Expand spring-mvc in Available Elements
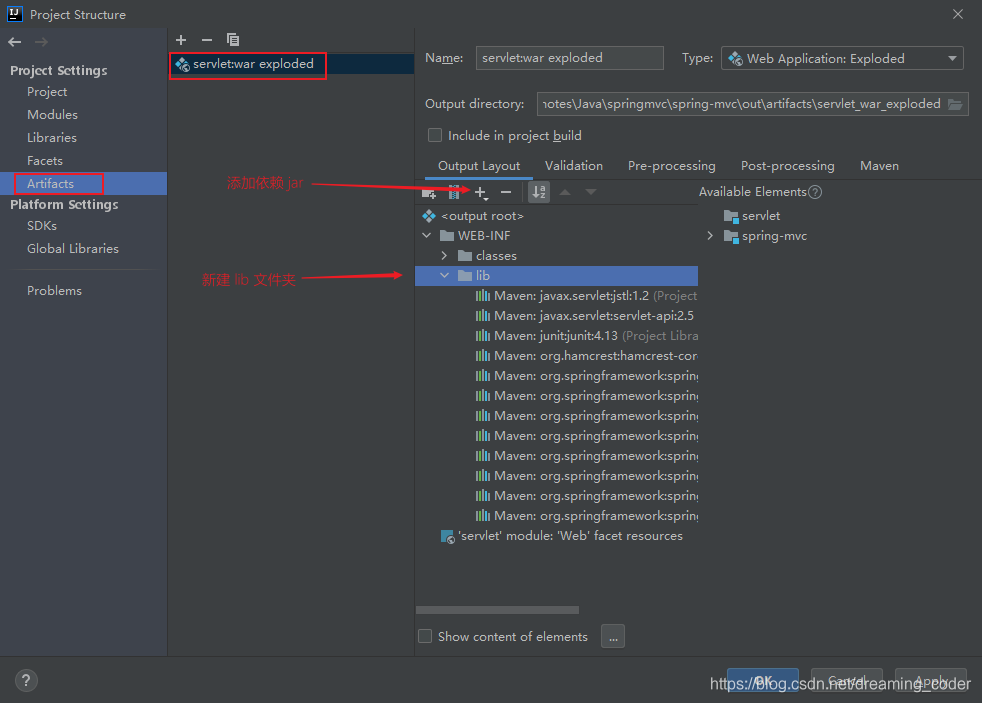The image size is (982, 703). (710, 236)
